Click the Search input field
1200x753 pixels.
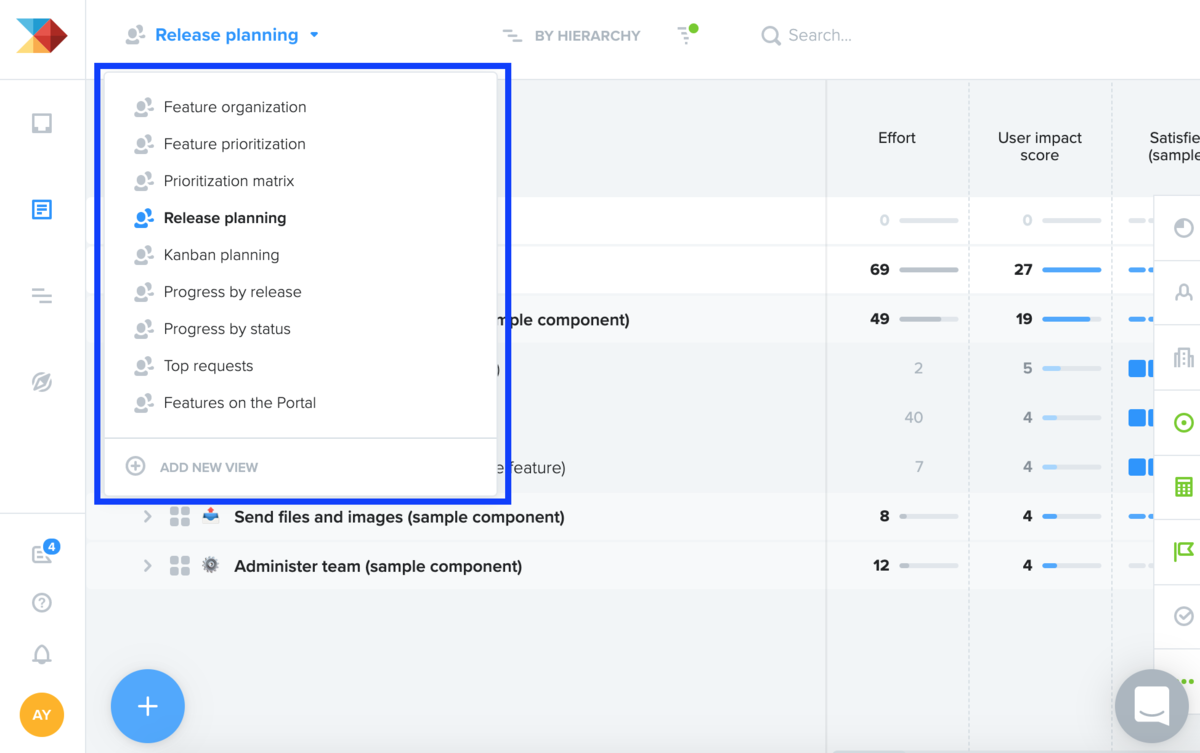(x=820, y=35)
